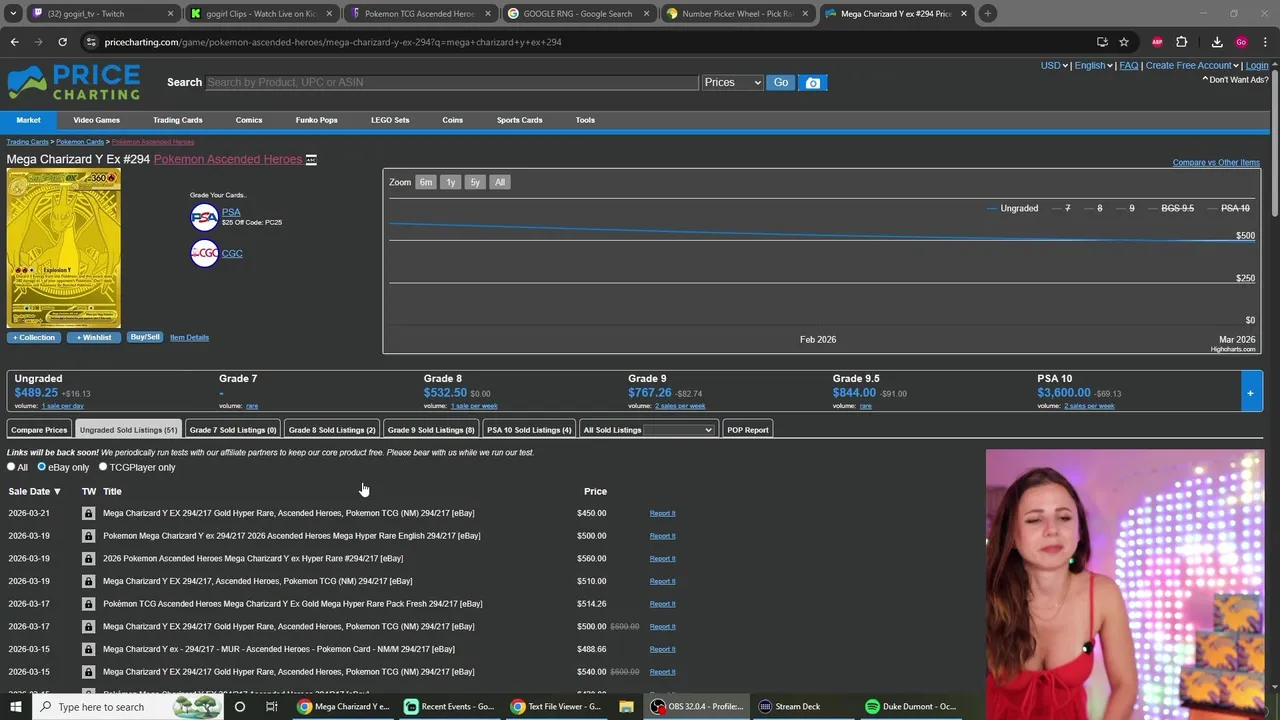Open the LEGO Sets menu
Image resolution: width=1280 pixels, height=720 pixels.
click(390, 120)
